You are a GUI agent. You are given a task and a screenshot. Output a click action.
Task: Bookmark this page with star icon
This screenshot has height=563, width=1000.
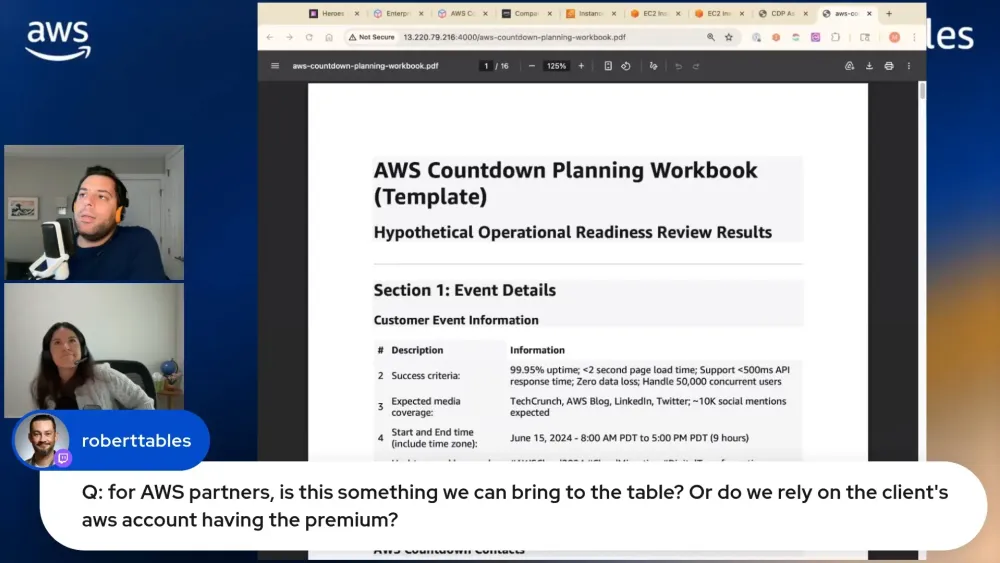pyautogui.click(x=729, y=37)
